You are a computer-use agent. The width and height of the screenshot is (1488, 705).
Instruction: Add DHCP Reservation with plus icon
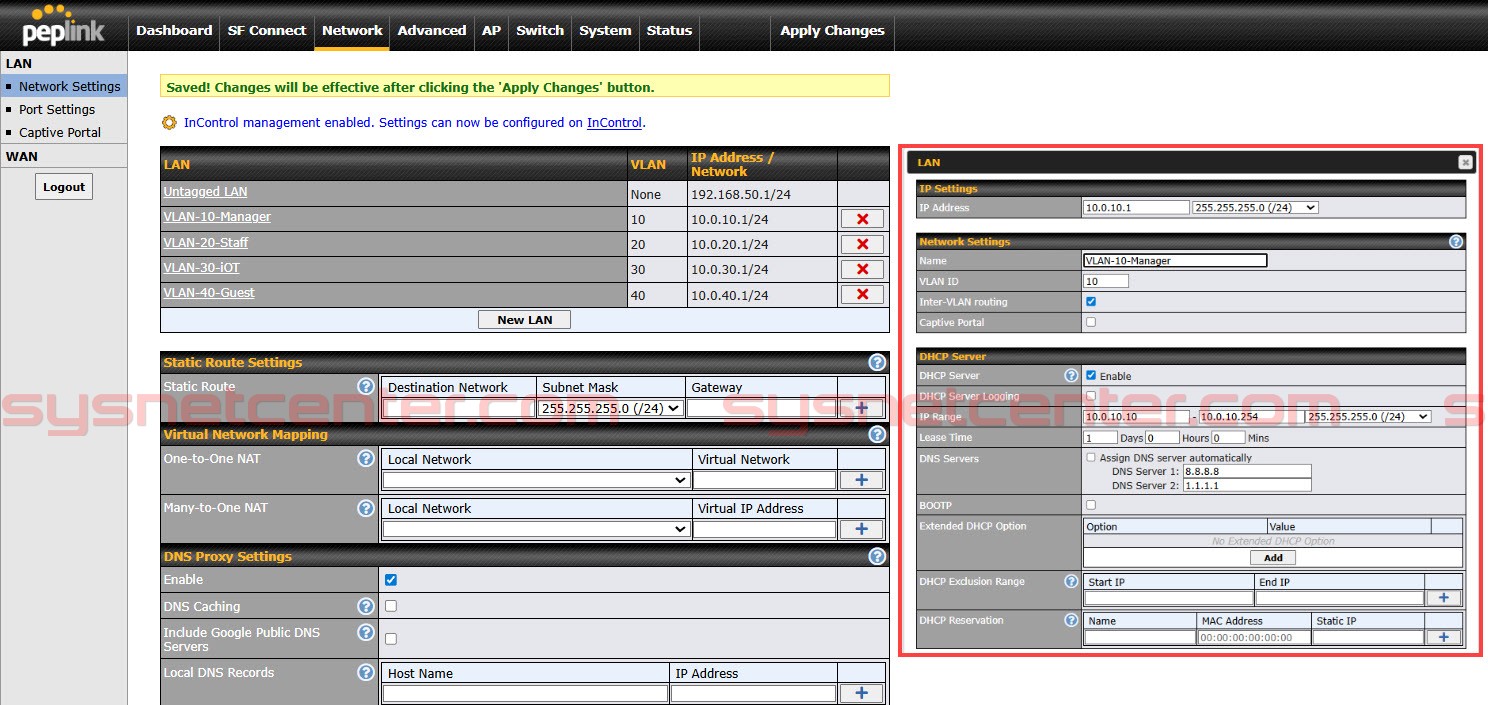[x=1443, y=637]
